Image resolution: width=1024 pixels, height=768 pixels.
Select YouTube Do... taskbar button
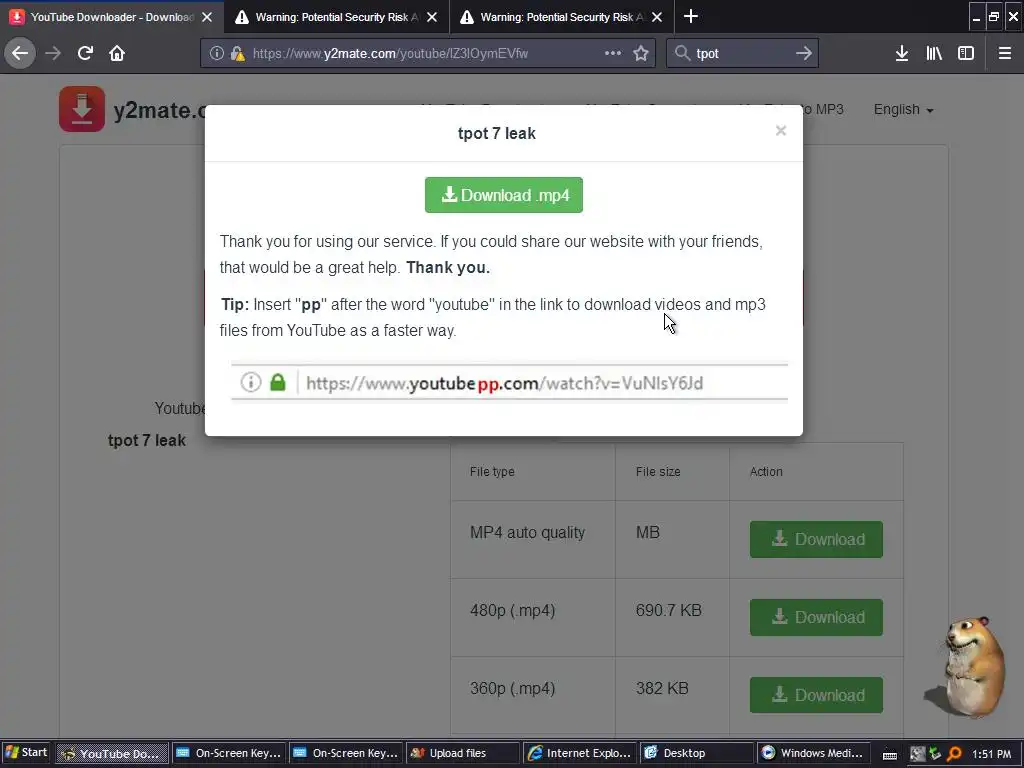(x=112, y=753)
